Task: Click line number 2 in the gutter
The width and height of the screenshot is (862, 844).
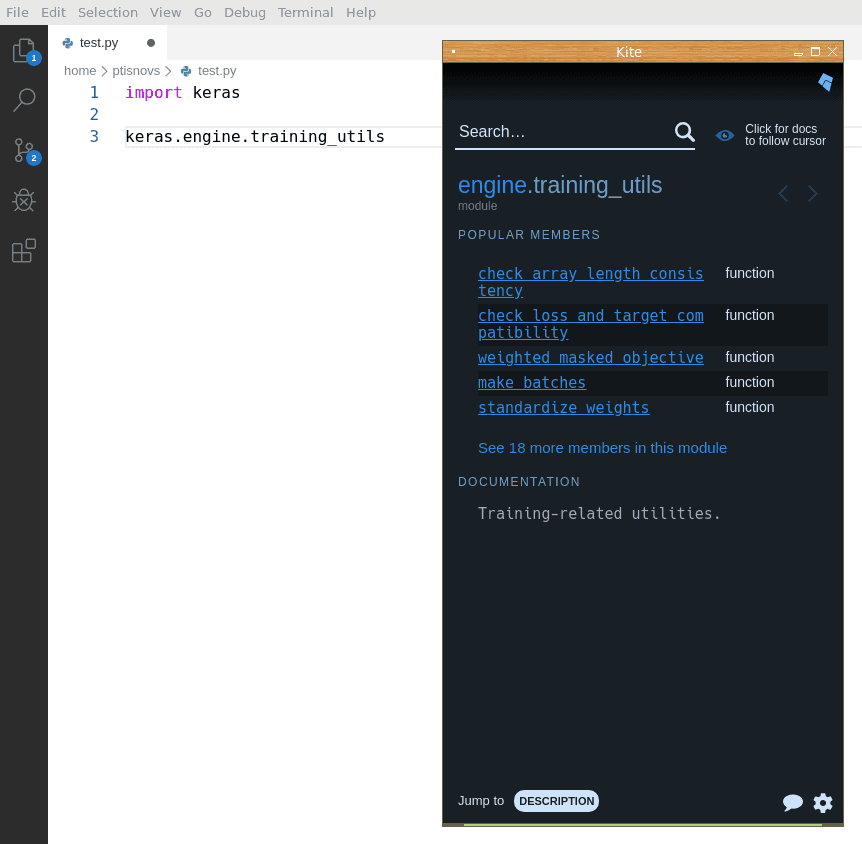Action: tap(94, 114)
